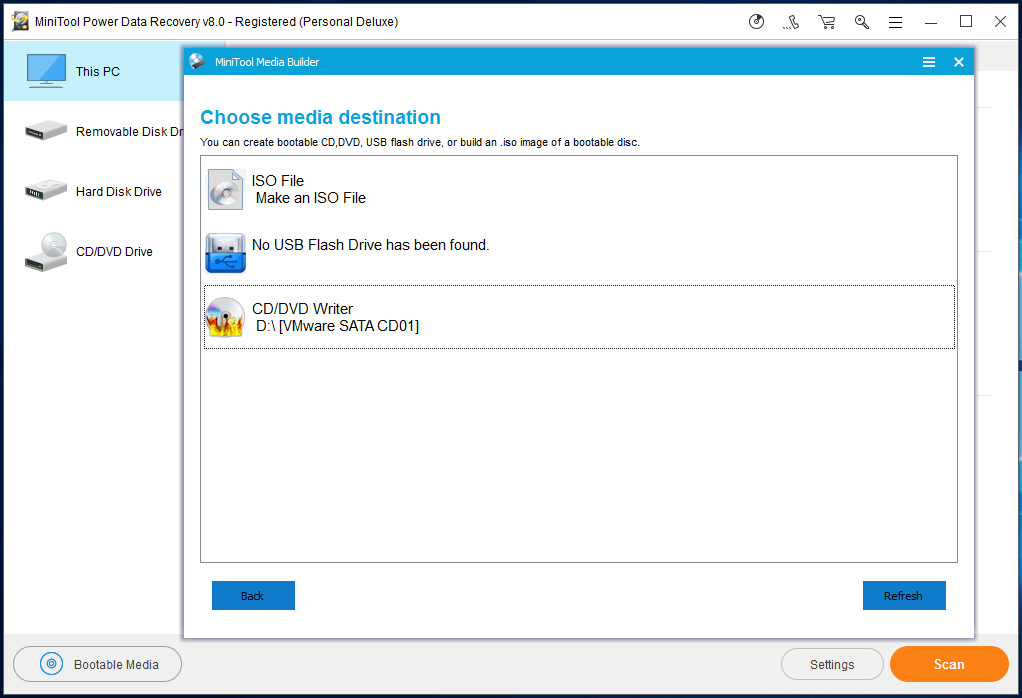Start Scan with the orange button
Screen dimensions: 1022x698
pos(949,664)
